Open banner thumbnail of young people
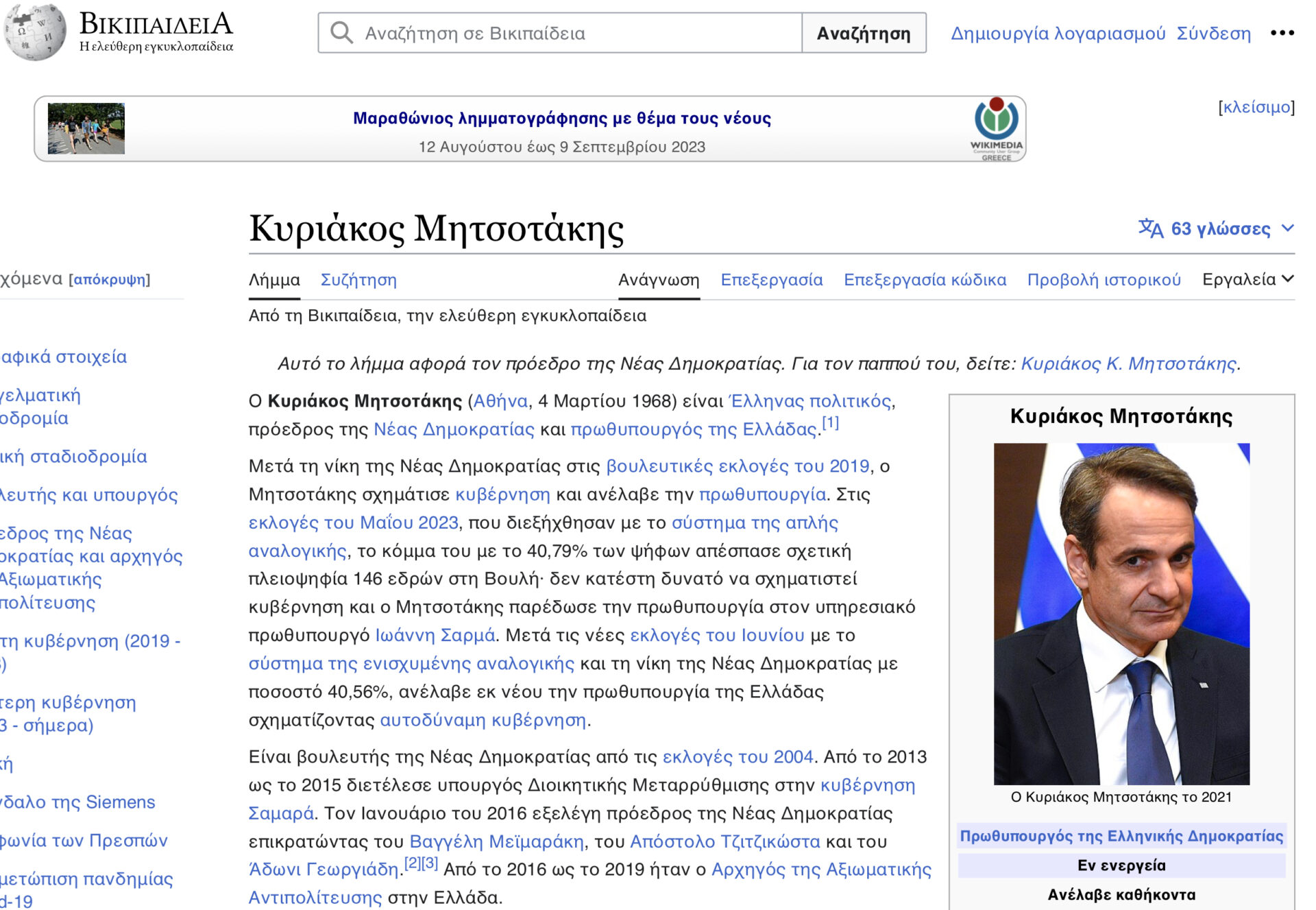This screenshot has height=910, width=1316. 86,128
